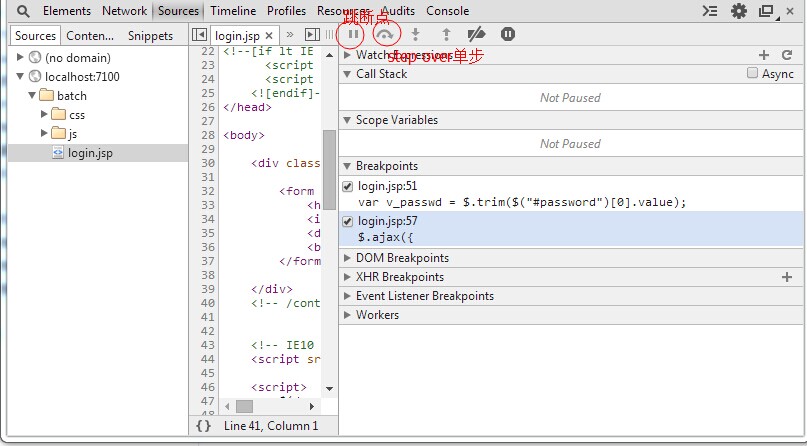Image resolution: width=807 pixels, height=446 pixels.
Task: Switch to the Elements tab
Action: (67, 11)
